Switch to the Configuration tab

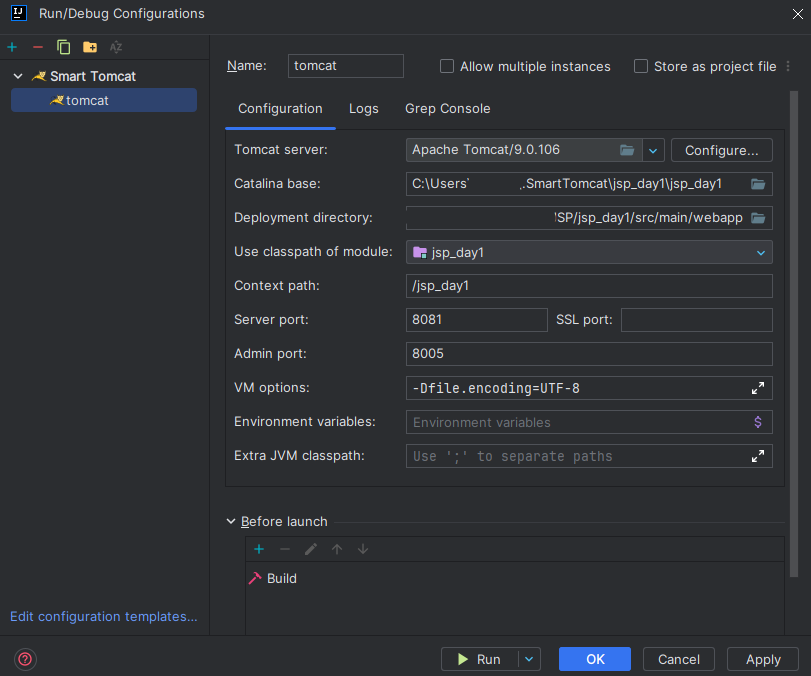[x=280, y=109]
